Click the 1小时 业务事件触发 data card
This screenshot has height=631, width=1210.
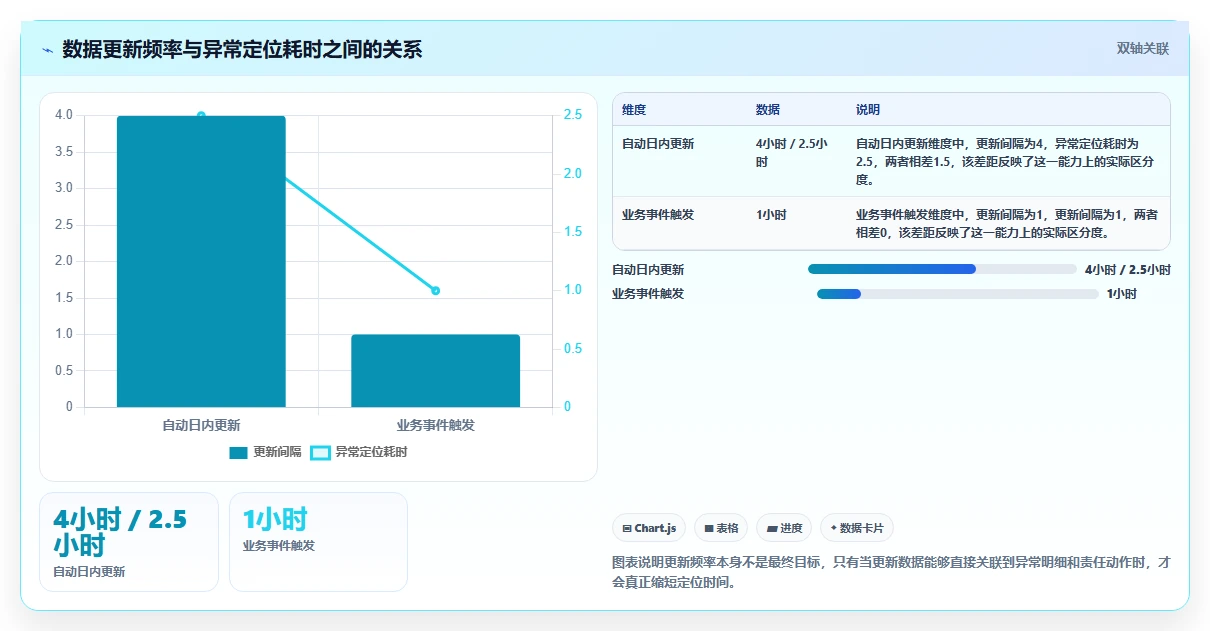click(318, 542)
